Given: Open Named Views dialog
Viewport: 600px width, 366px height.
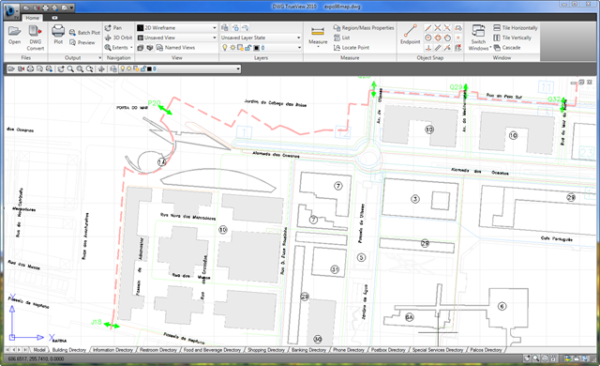Looking at the screenshot, I should pos(176,47).
